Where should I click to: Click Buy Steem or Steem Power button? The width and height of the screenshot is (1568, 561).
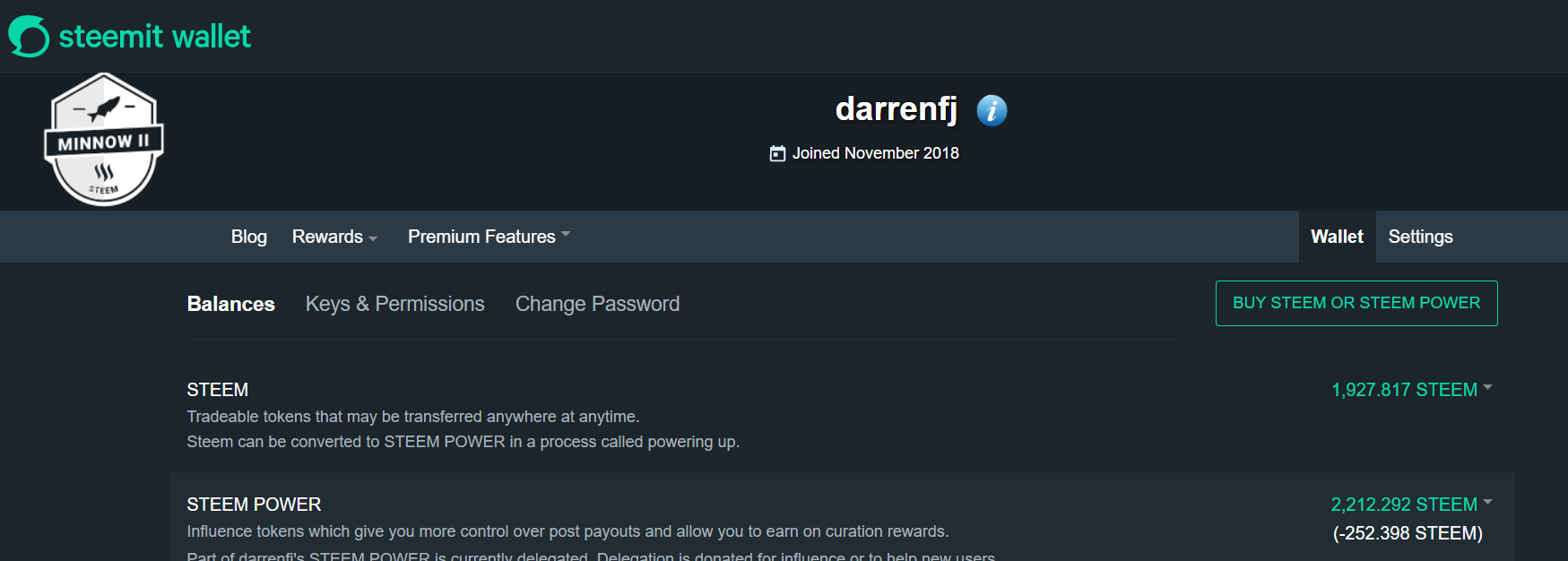pos(1356,303)
